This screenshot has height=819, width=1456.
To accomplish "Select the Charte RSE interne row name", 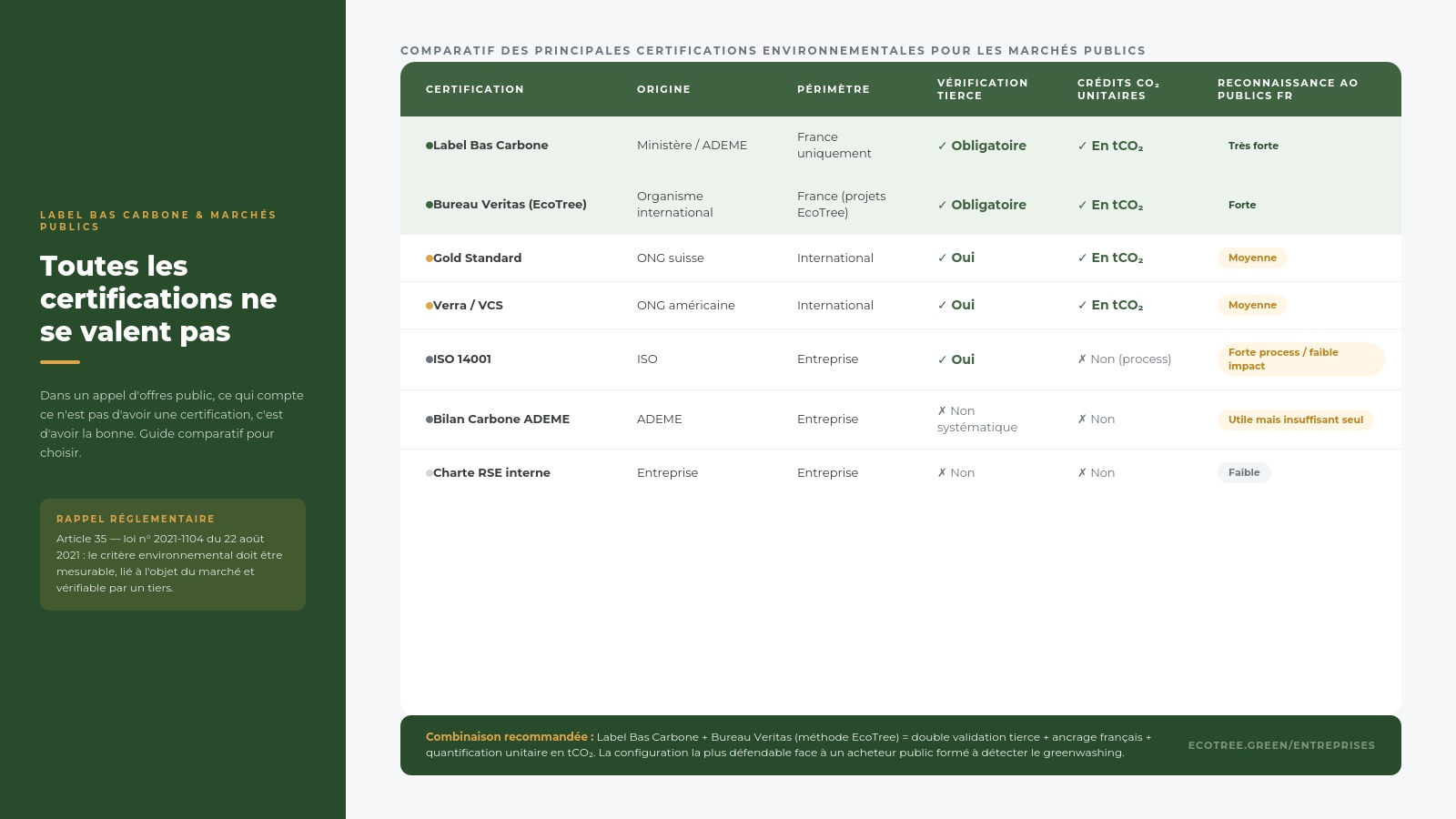I will pyautogui.click(x=491, y=473).
